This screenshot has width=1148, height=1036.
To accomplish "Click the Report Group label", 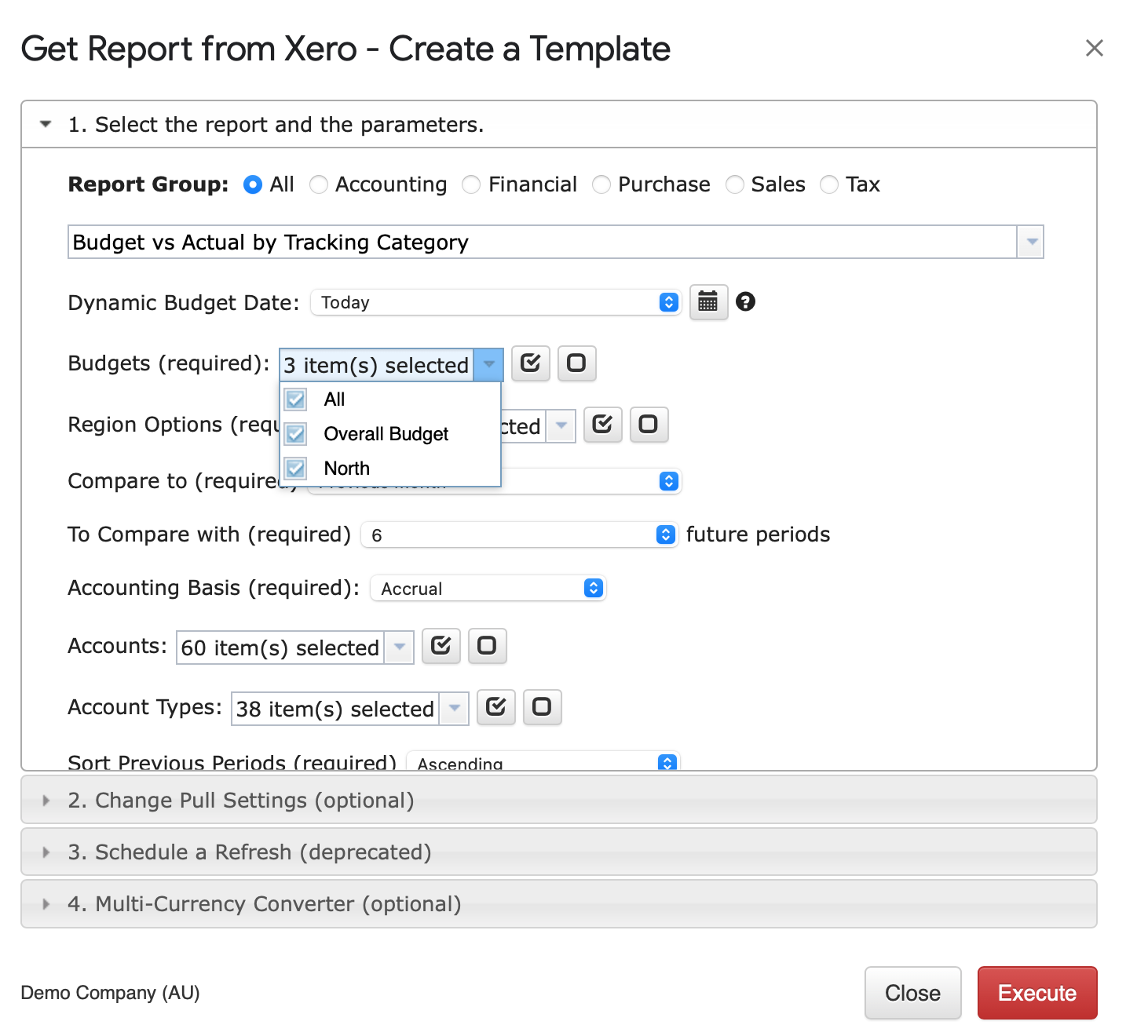I will [x=148, y=184].
